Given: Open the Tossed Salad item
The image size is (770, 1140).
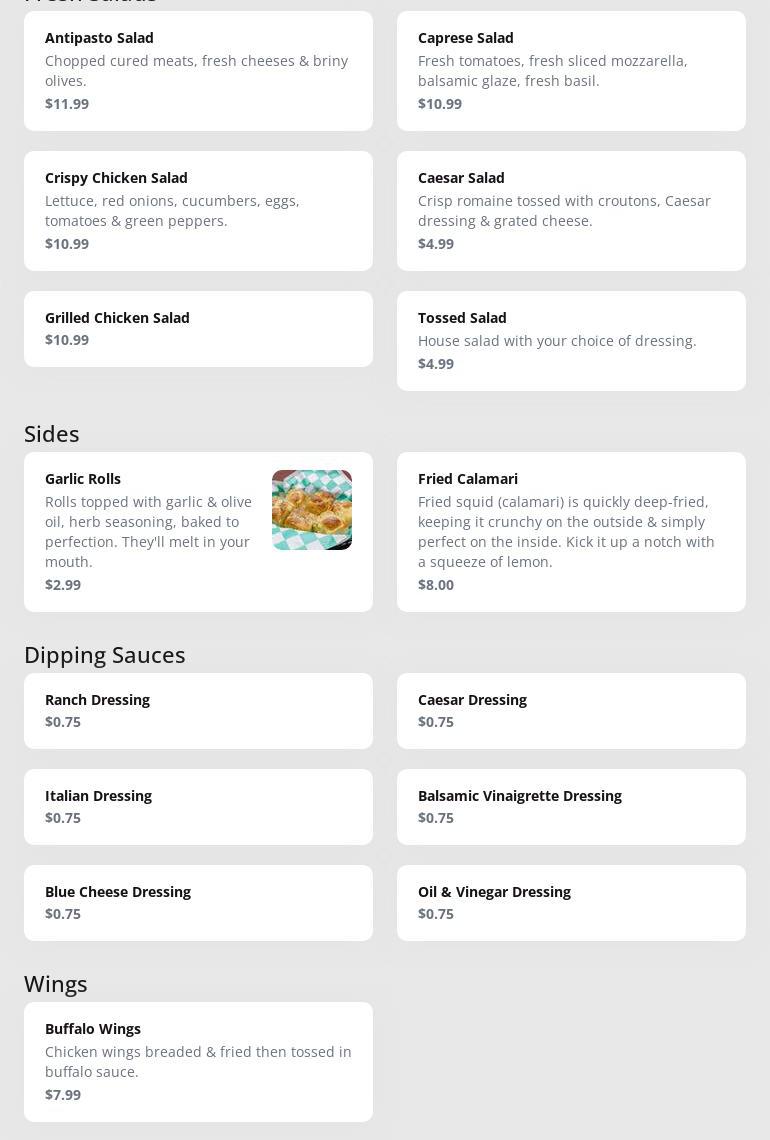Looking at the screenshot, I should point(571,341).
